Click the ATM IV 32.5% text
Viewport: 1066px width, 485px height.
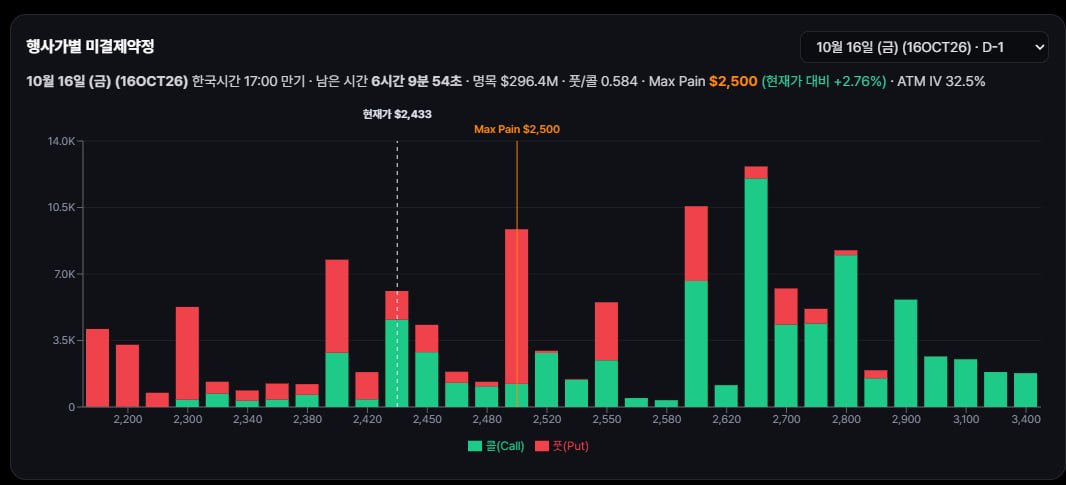point(942,82)
